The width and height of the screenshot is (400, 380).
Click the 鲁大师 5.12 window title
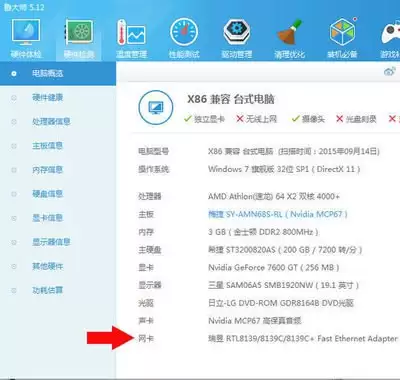click(23, 7)
